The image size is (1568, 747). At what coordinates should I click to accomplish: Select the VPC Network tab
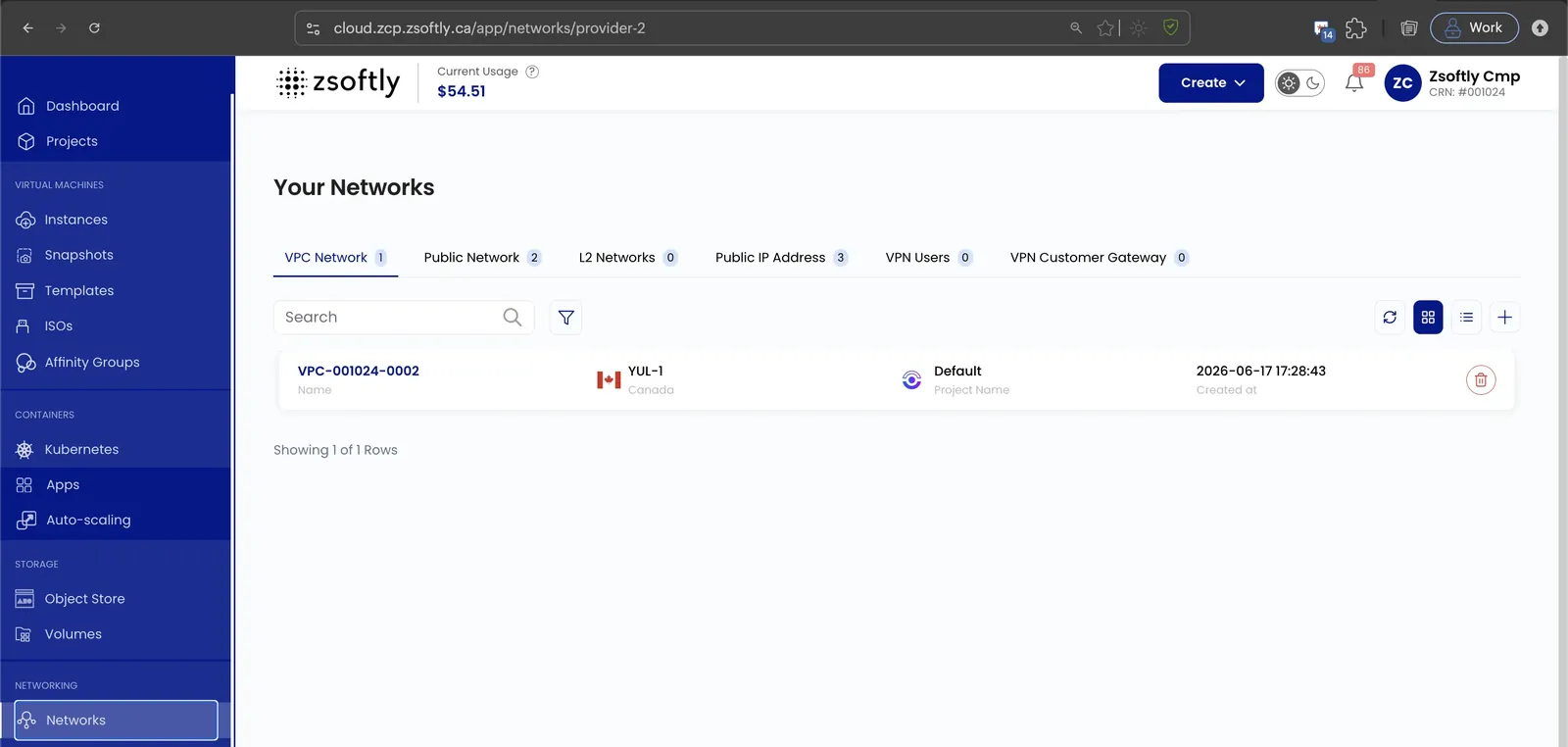pos(335,258)
